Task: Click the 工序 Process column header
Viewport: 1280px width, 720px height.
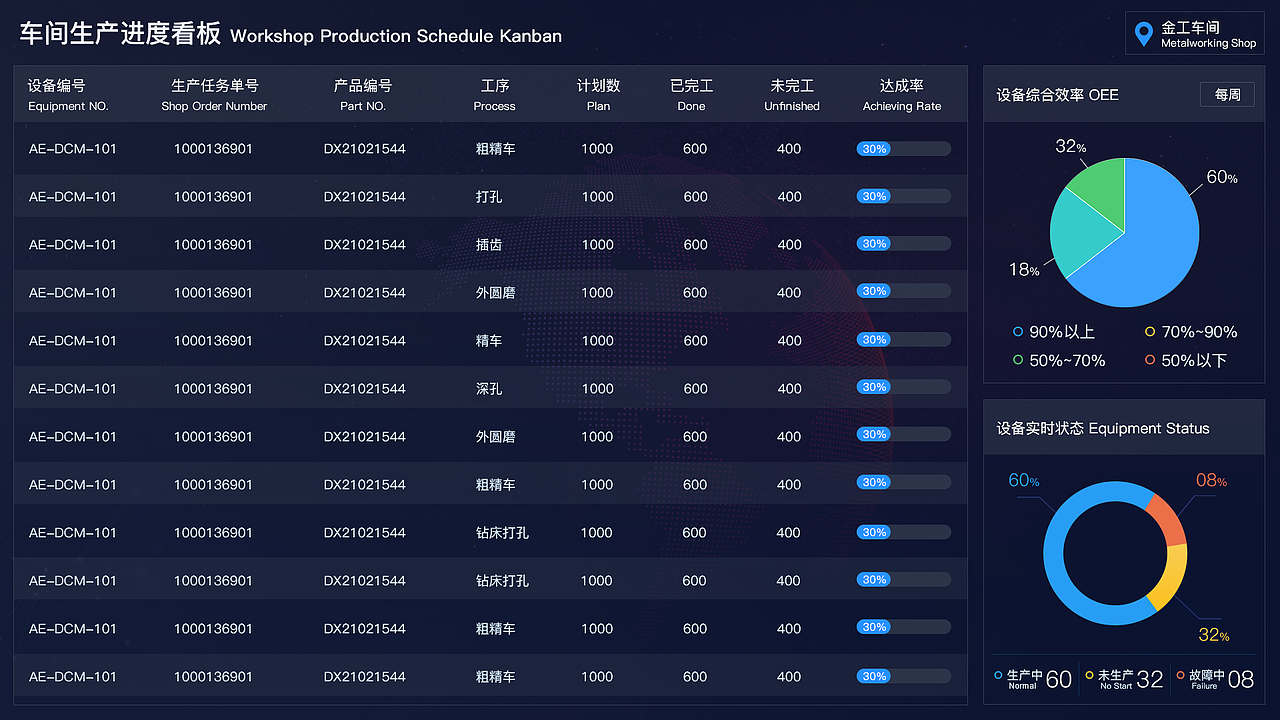Action: pos(495,95)
